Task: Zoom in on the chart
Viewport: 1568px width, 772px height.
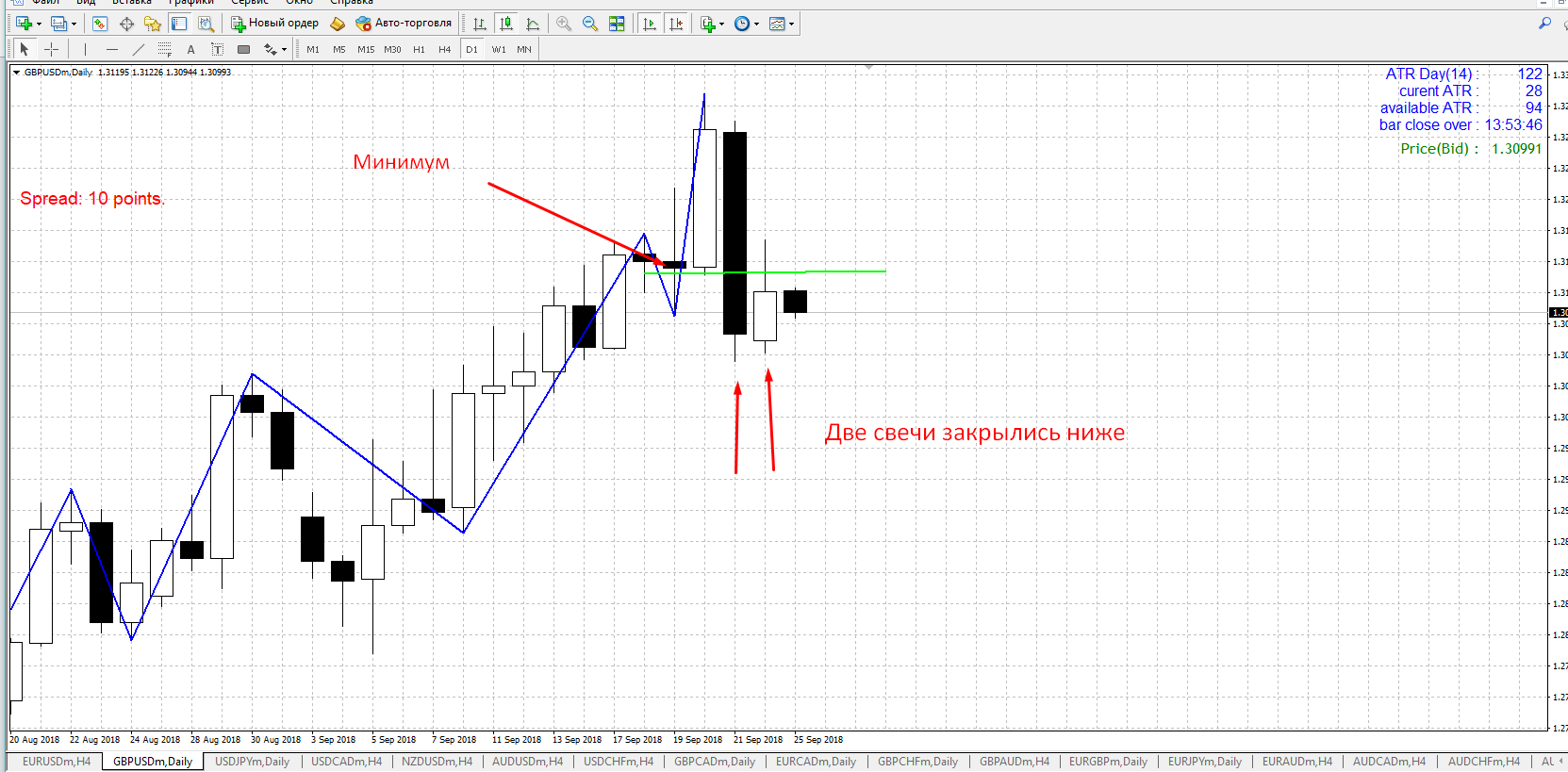Action: click(x=564, y=24)
